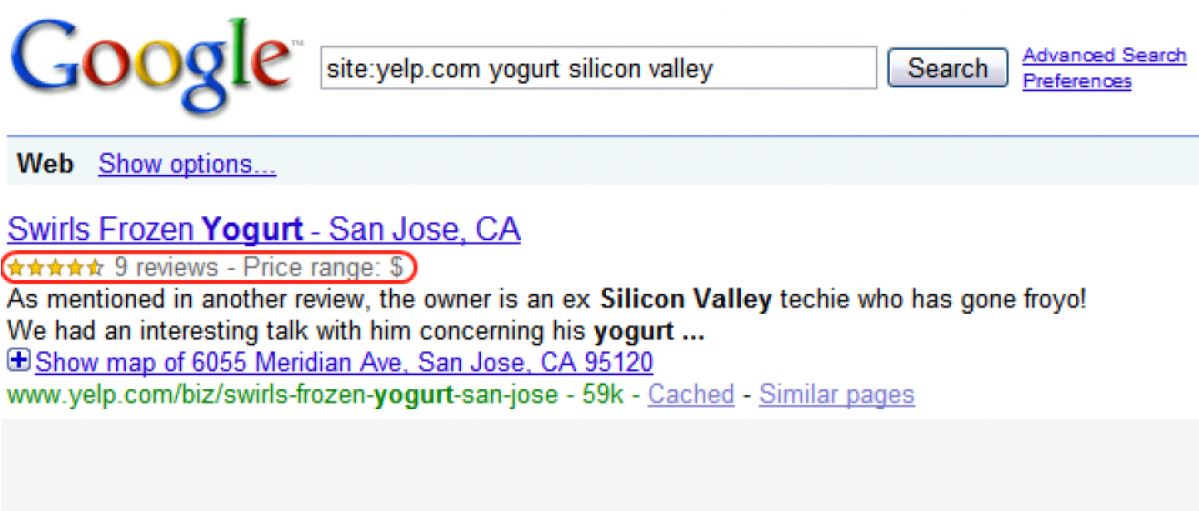Select the Web tab label
Image resolution: width=1199 pixels, height=511 pixels.
(45, 164)
